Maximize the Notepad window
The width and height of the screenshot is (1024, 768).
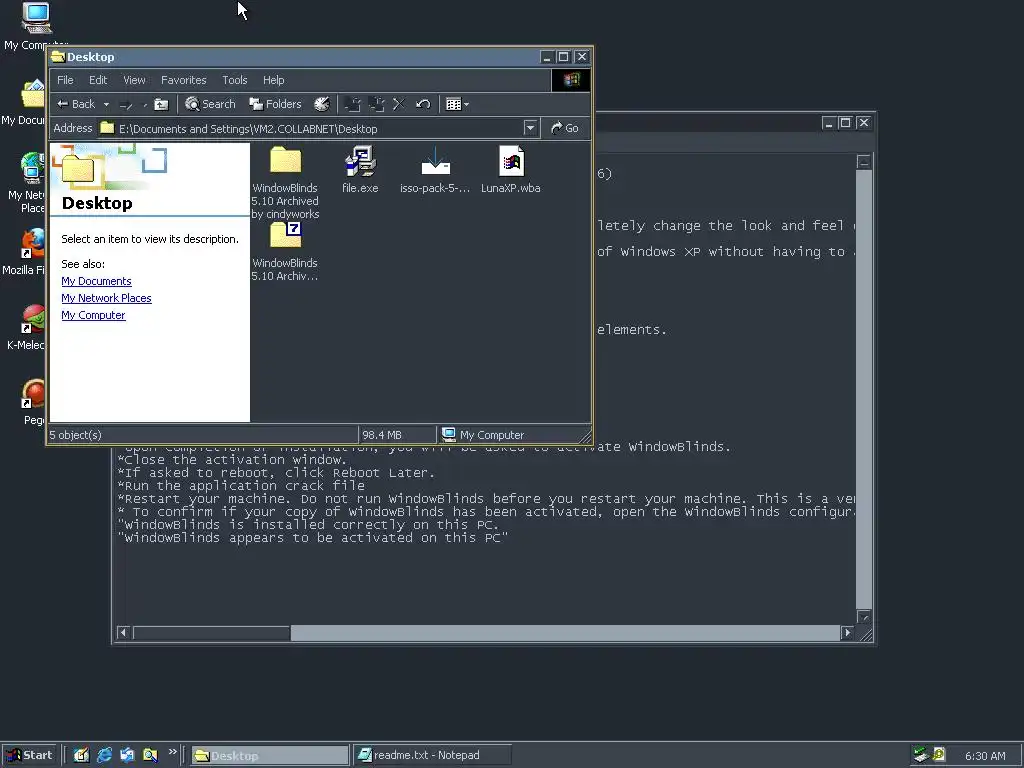pos(845,123)
